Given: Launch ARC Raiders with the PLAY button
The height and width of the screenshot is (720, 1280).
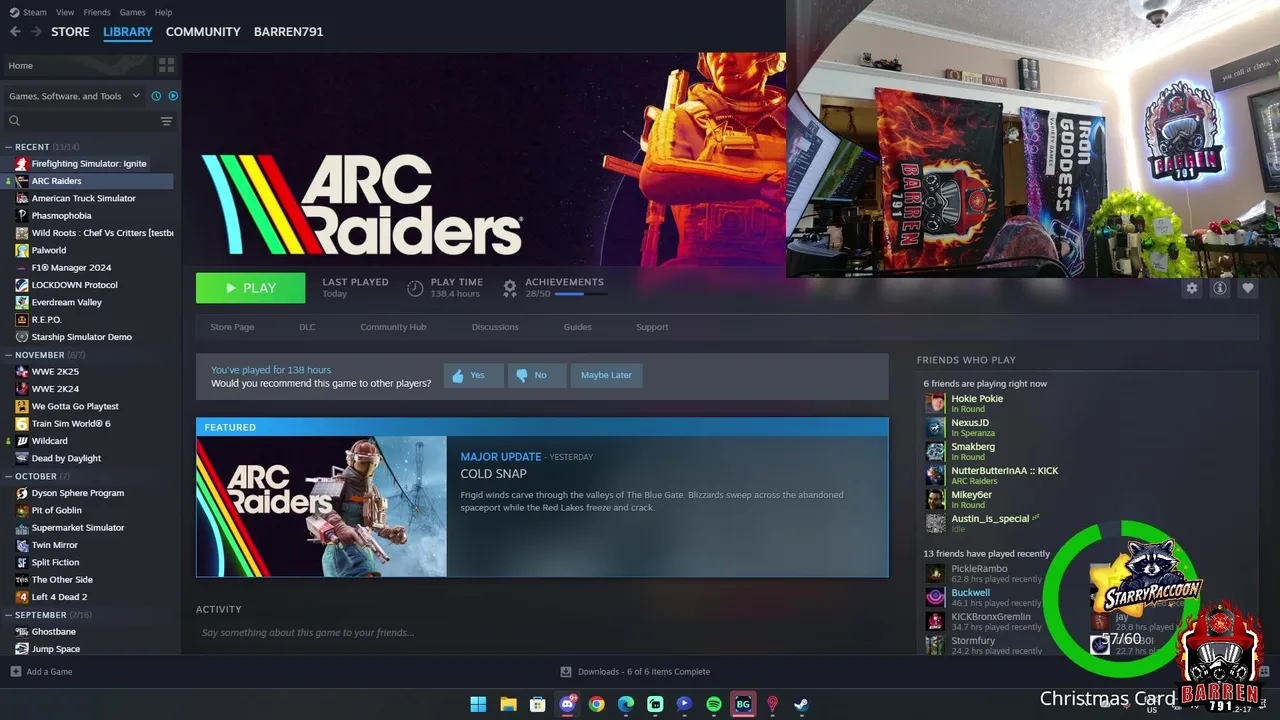Looking at the screenshot, I should [x=250, y=288].
